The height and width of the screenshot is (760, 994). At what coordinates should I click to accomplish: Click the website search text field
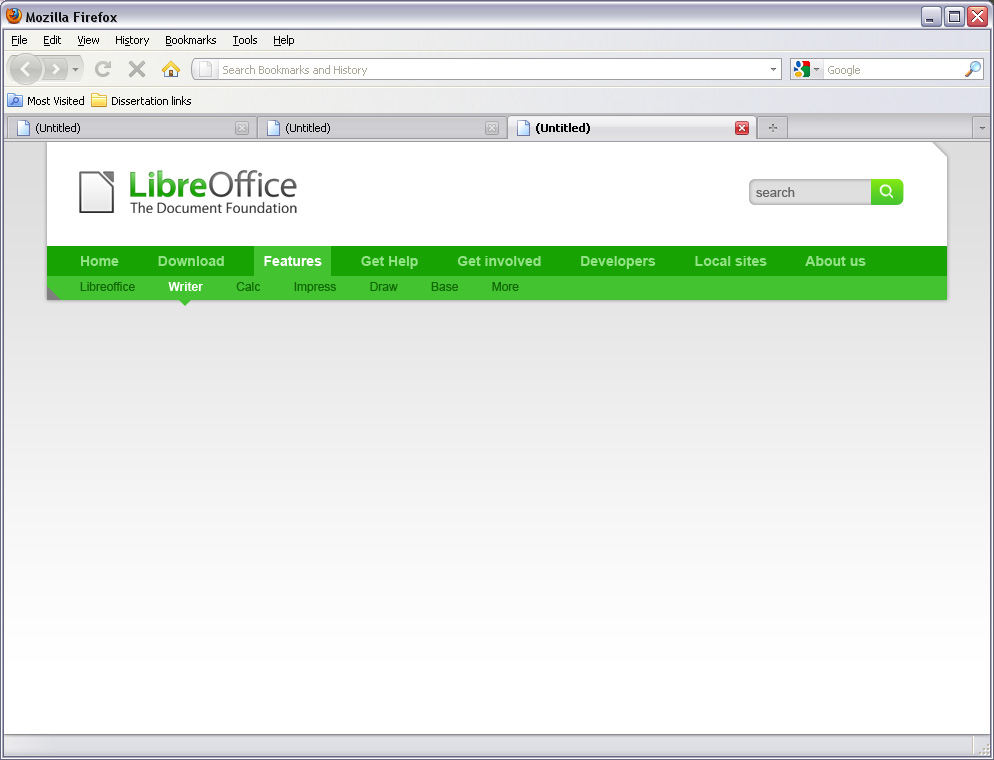(810, 192)
